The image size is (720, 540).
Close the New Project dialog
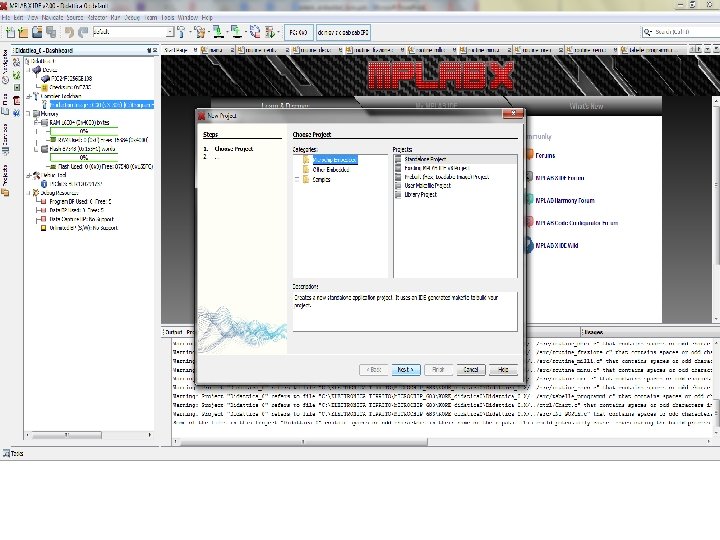tap(513, 113)
